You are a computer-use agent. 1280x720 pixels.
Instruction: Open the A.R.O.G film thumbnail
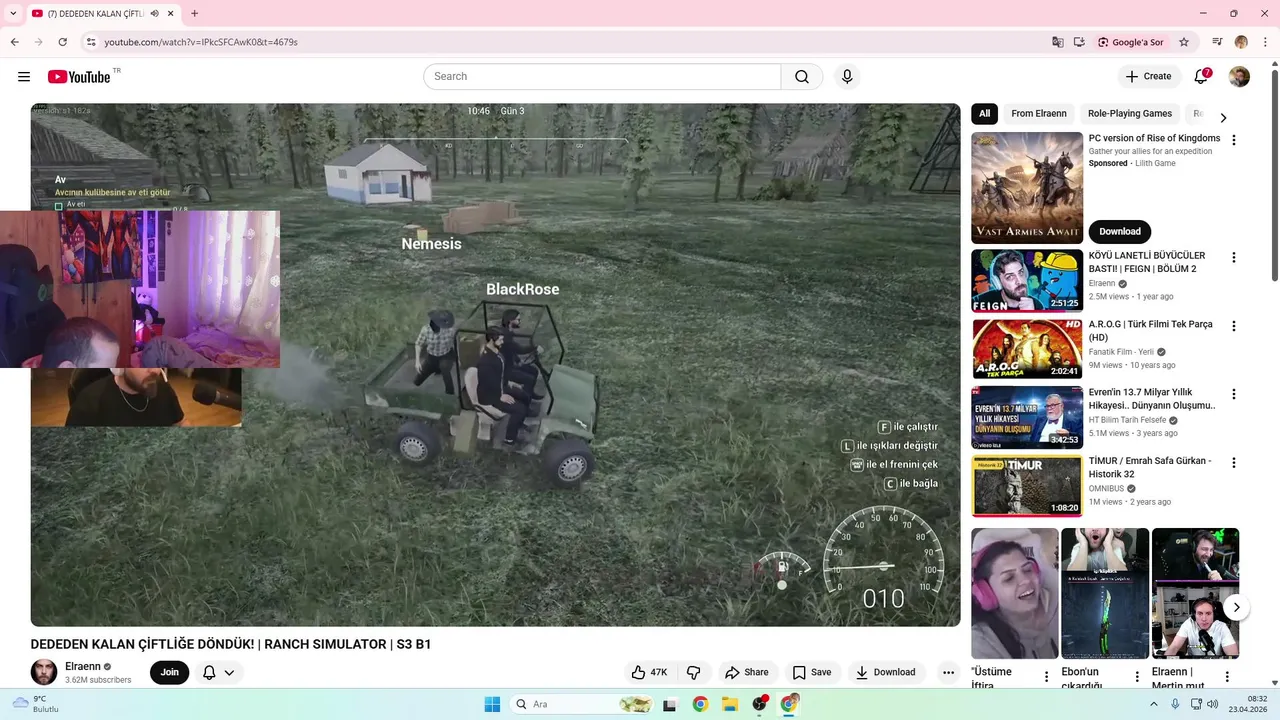click(x=1027, y=349)
